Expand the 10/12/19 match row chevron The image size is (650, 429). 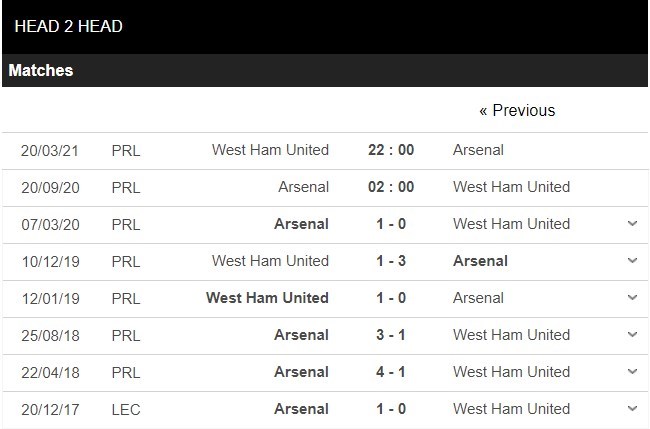click(632, 261)
